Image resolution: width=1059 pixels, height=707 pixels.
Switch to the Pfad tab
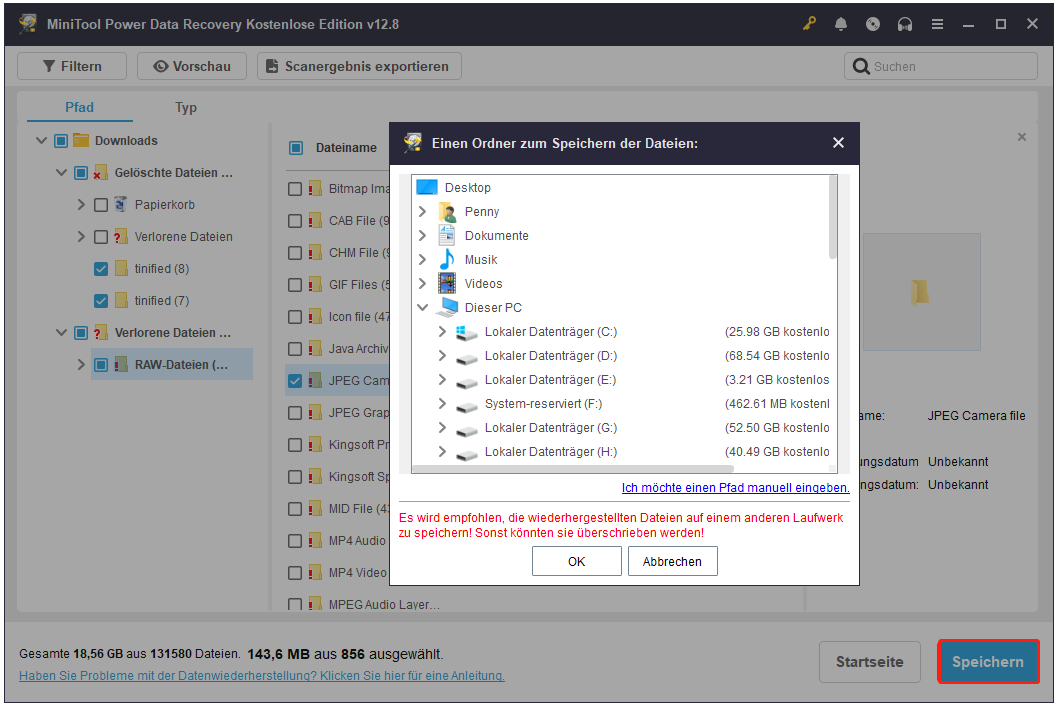click(79, 107)
